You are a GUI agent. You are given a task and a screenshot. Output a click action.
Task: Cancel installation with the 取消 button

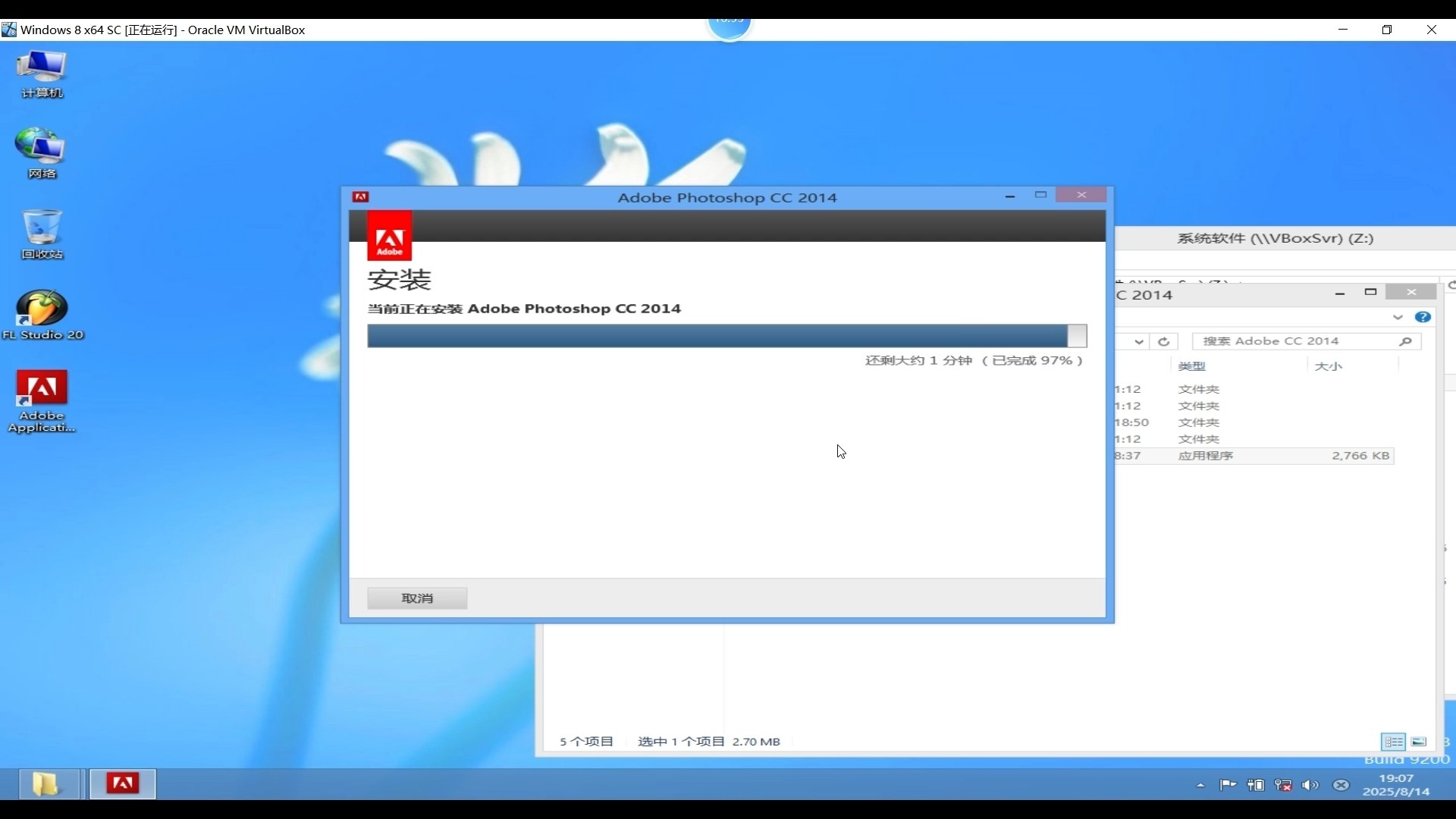tap(417, 598)
